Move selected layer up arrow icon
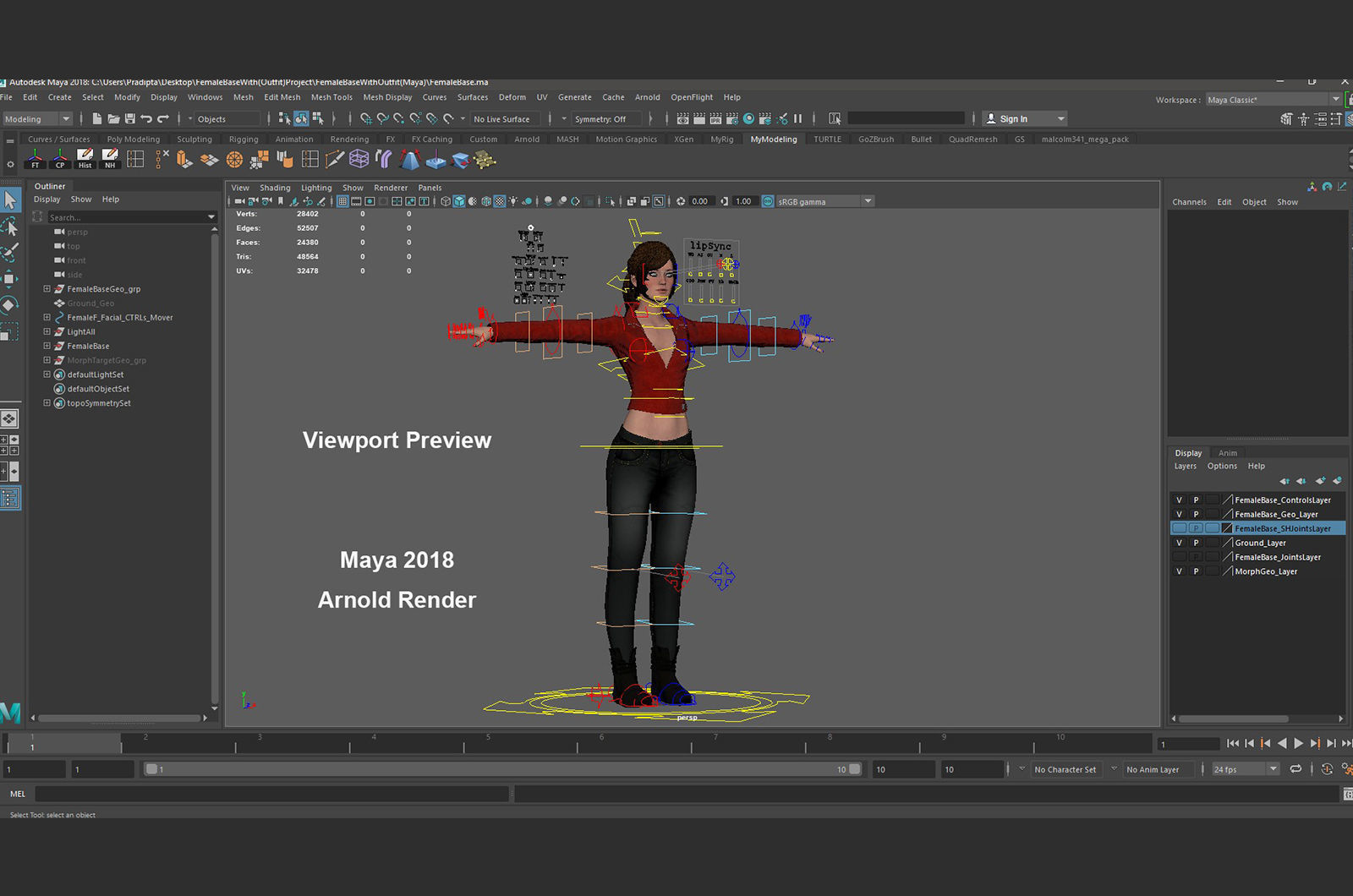Viewport: 1353px width, 896px height. point(1285,481)
